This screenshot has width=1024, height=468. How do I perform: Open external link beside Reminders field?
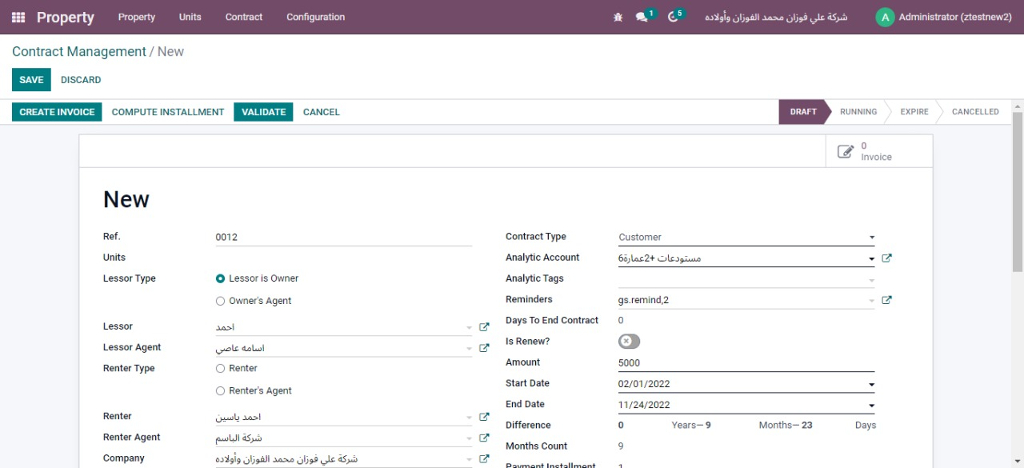pos(886,300)
